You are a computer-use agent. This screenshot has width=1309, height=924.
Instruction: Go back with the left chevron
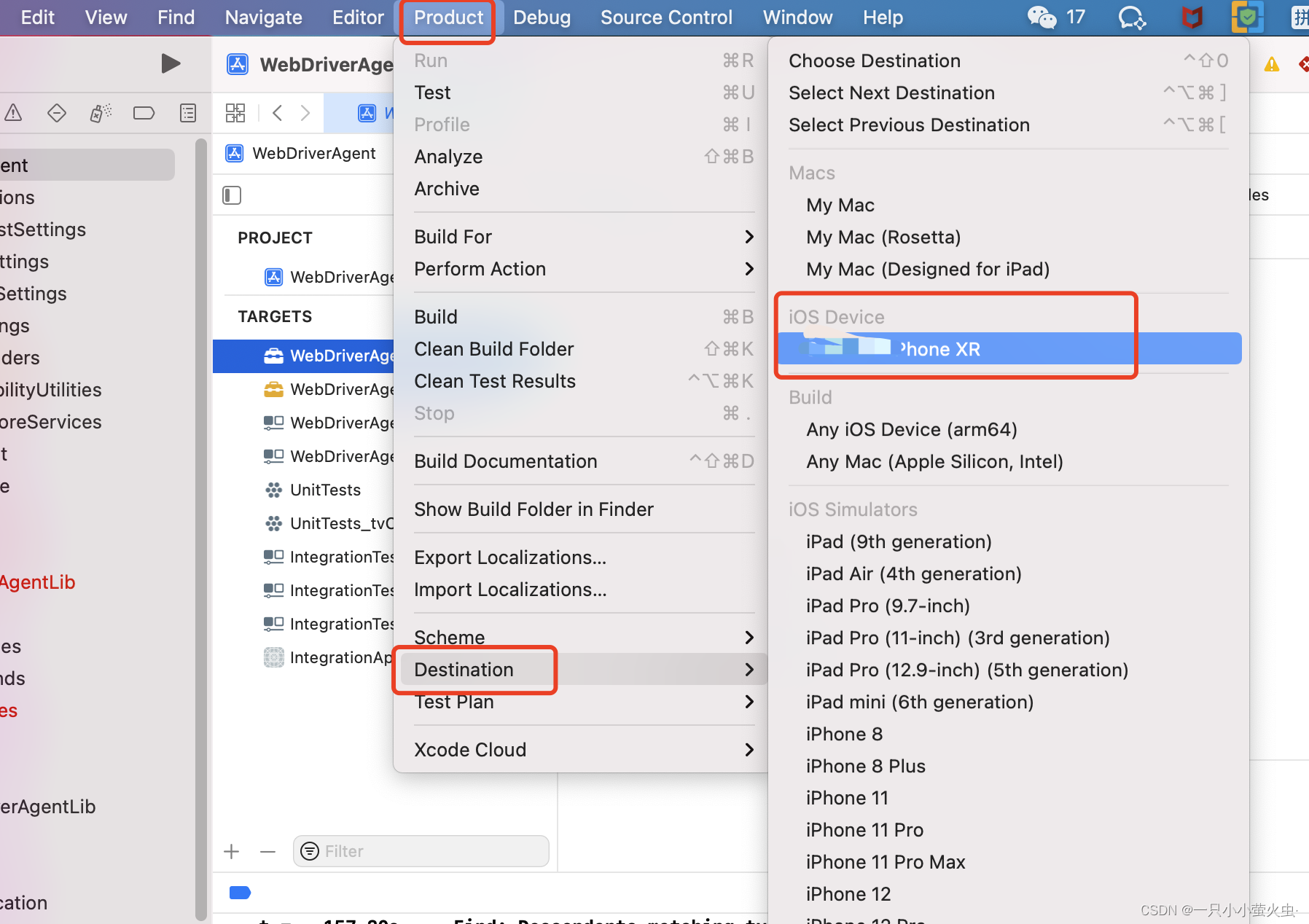[277, 113]
